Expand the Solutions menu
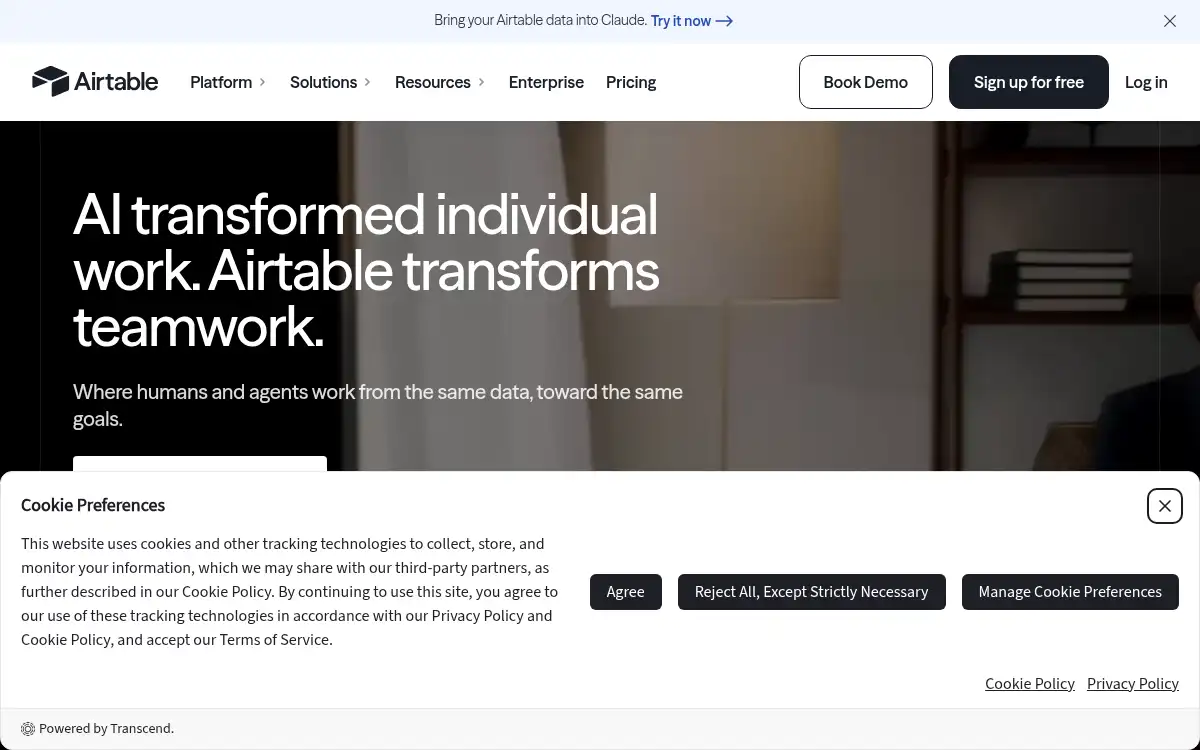This screenshot has height=750, width=1200. coord(330,82)
